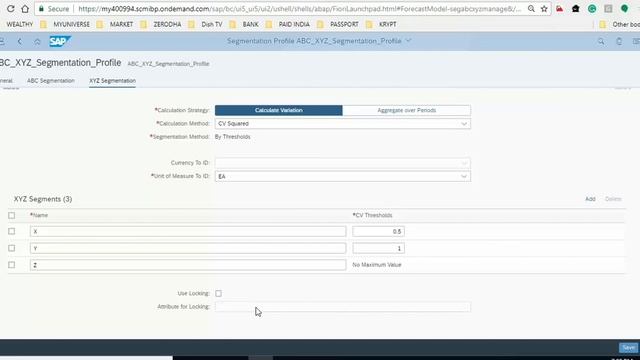Click the browser address bar URL
Image resolution: width=640 pixels, height=360 pixels.
pyautogui.click(x=299, y=9)
